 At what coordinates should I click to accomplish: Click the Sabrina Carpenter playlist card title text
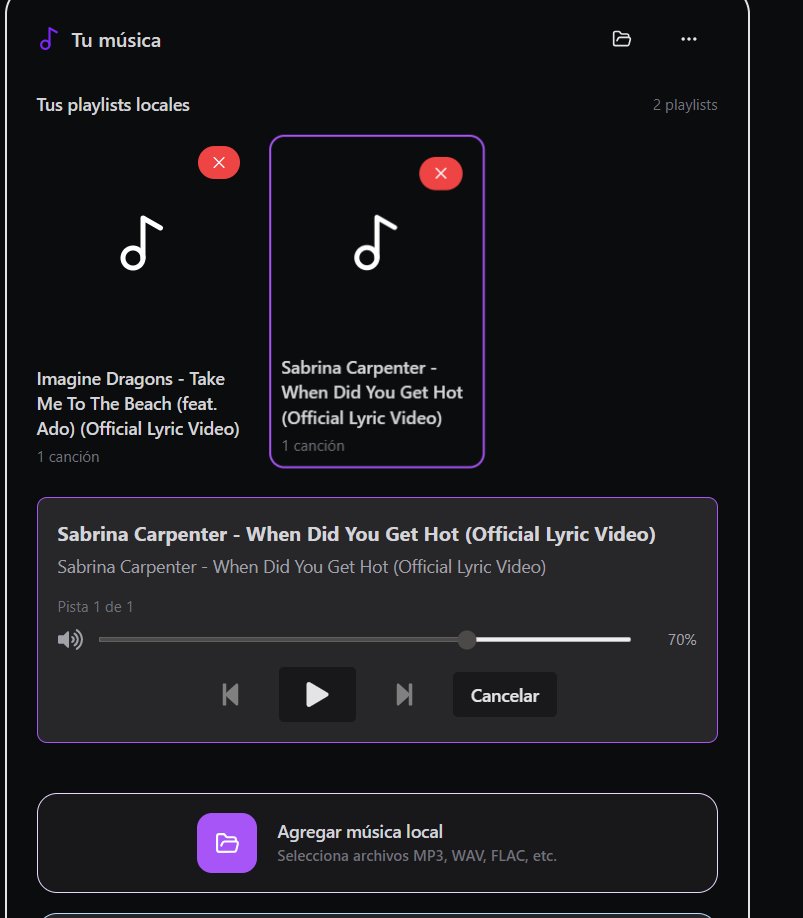click(372, 393)
